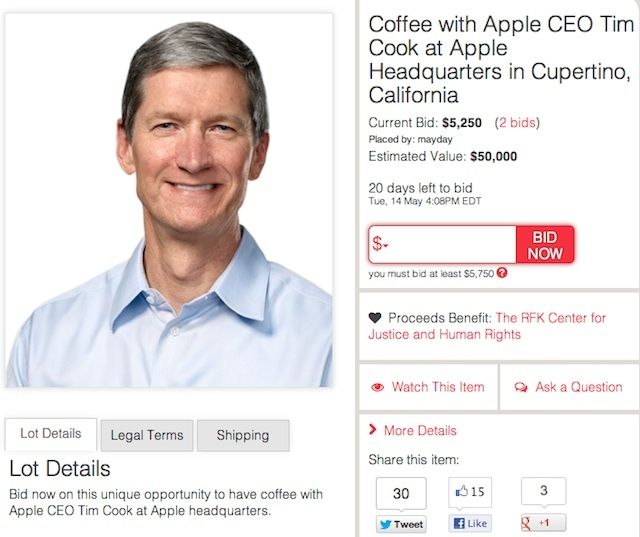
Task: Click the Watch This Item eye icon
Action: point(378,388)
